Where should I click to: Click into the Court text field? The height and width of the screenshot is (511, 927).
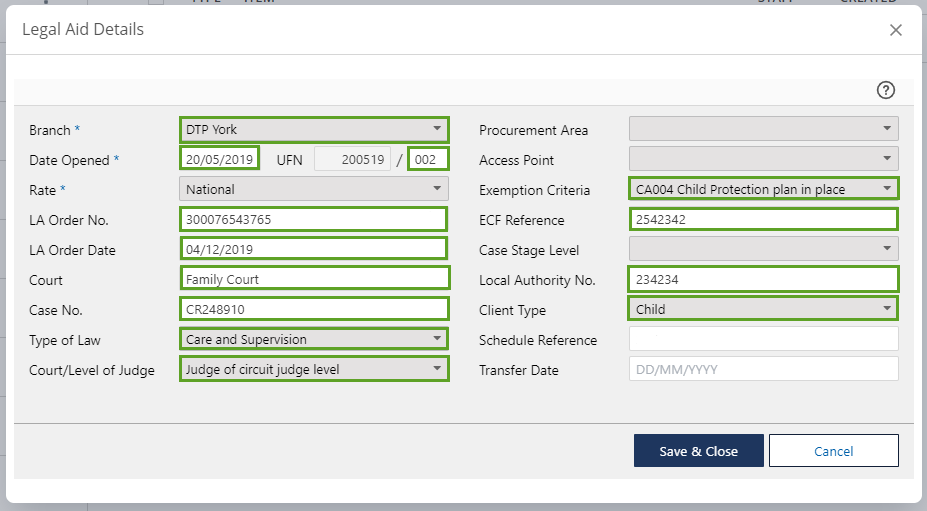tap(314, 279)
